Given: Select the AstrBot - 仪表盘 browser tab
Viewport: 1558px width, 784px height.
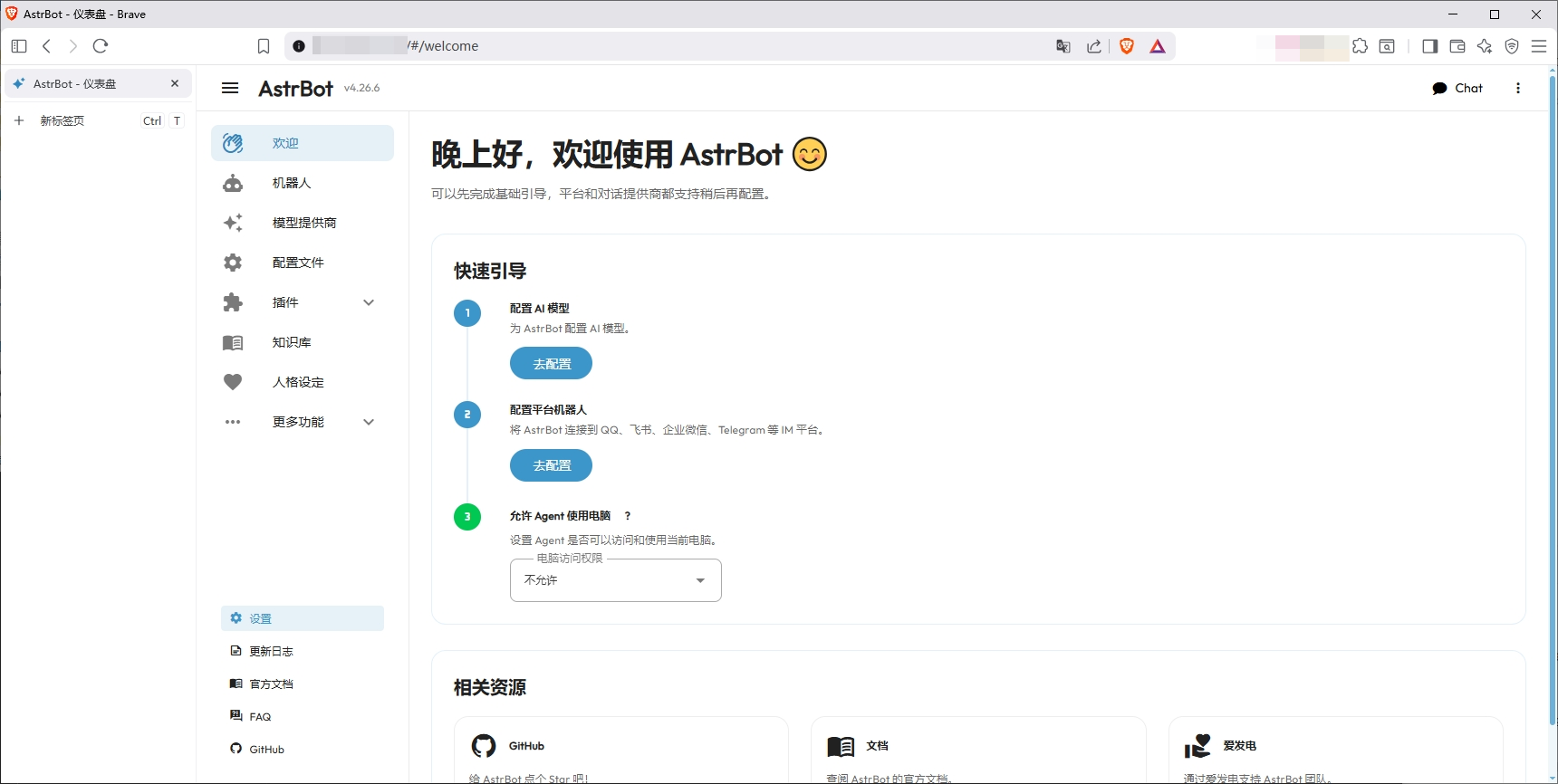Looking at the screenshot, I should [98, 83].
